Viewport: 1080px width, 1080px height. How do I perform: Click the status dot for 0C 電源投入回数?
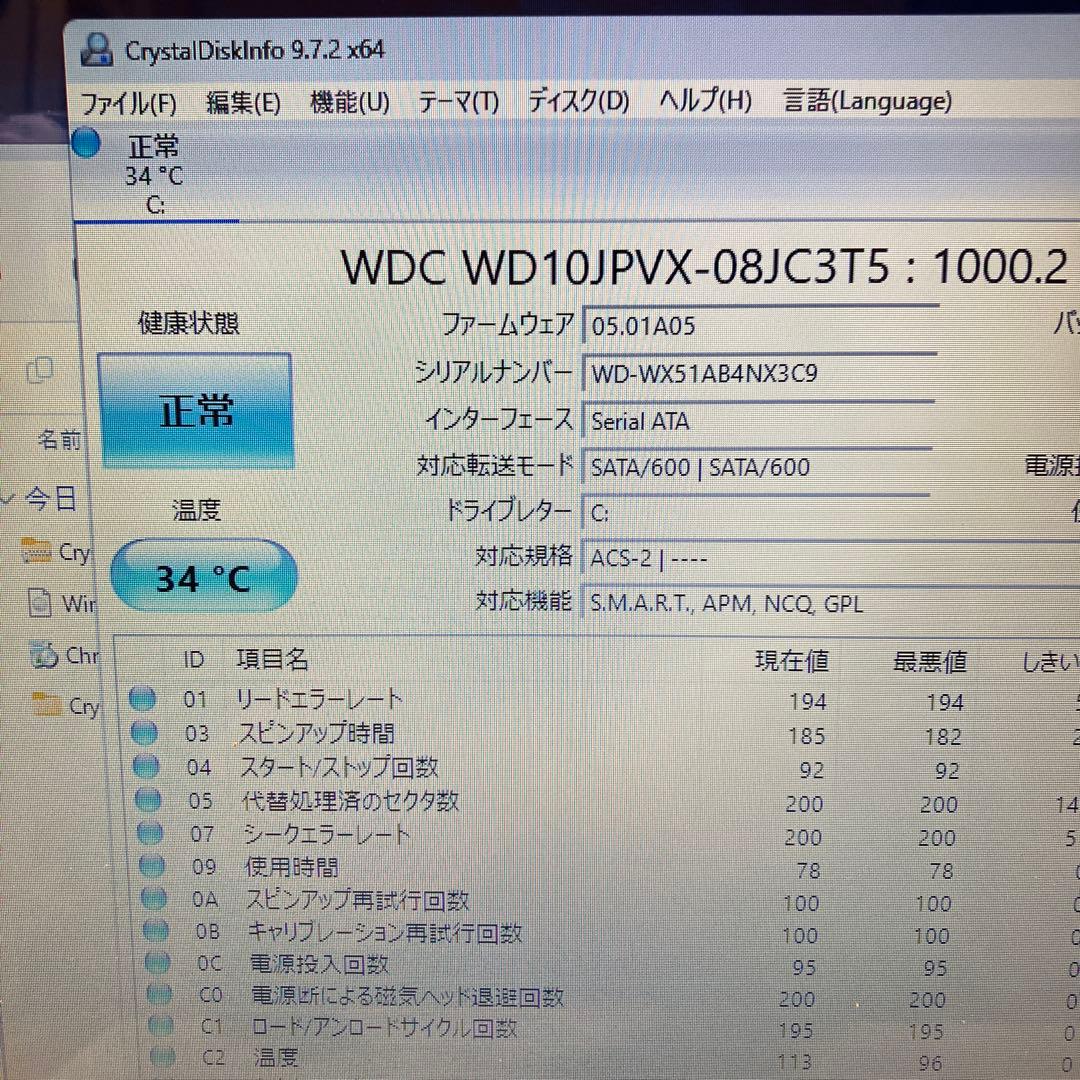(157, 962)
